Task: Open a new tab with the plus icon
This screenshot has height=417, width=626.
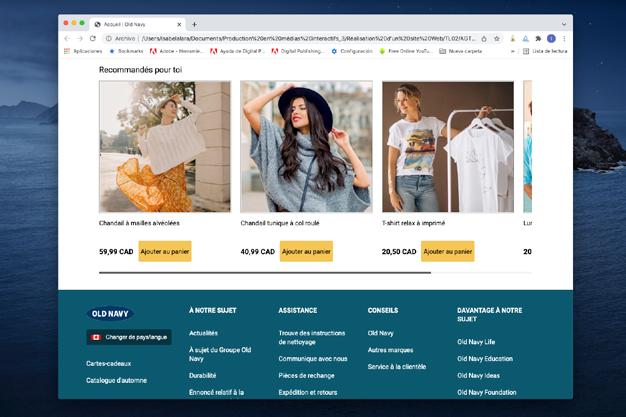Action: (194, 24)
